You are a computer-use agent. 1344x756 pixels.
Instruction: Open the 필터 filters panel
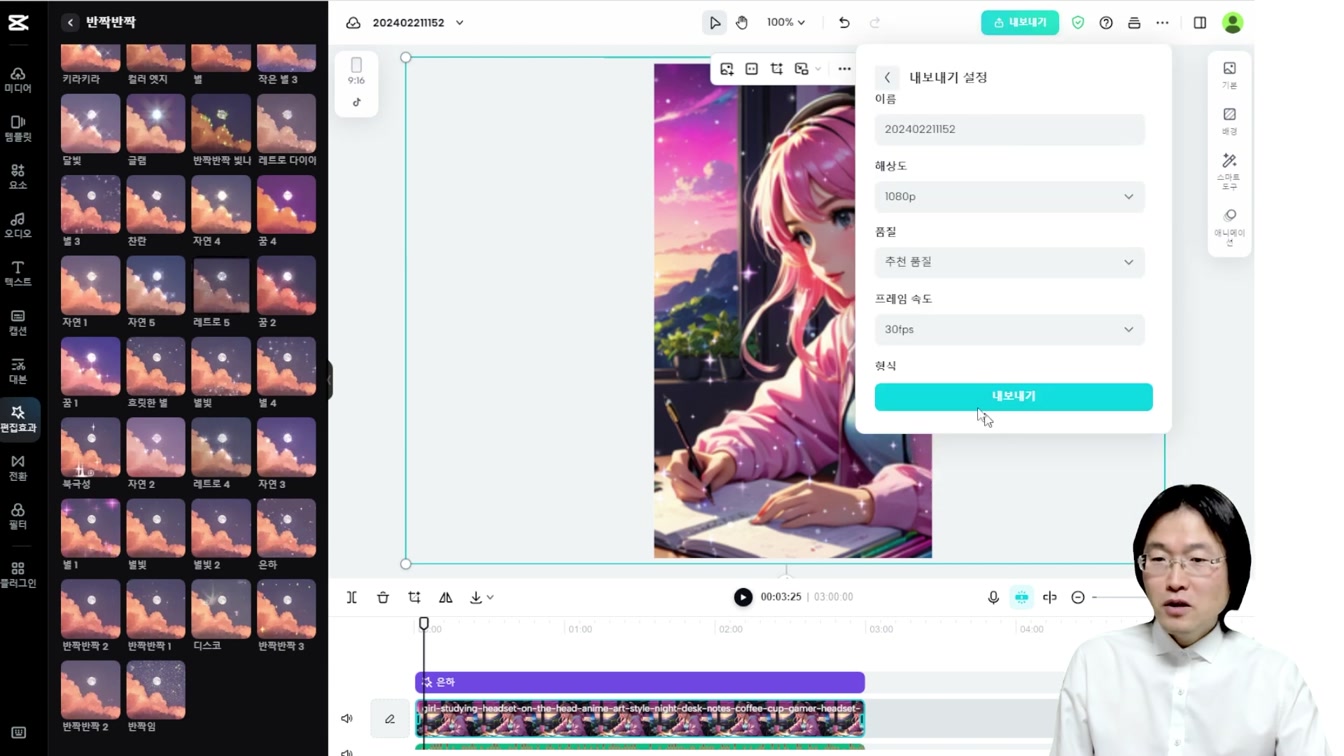click(18, 516)
